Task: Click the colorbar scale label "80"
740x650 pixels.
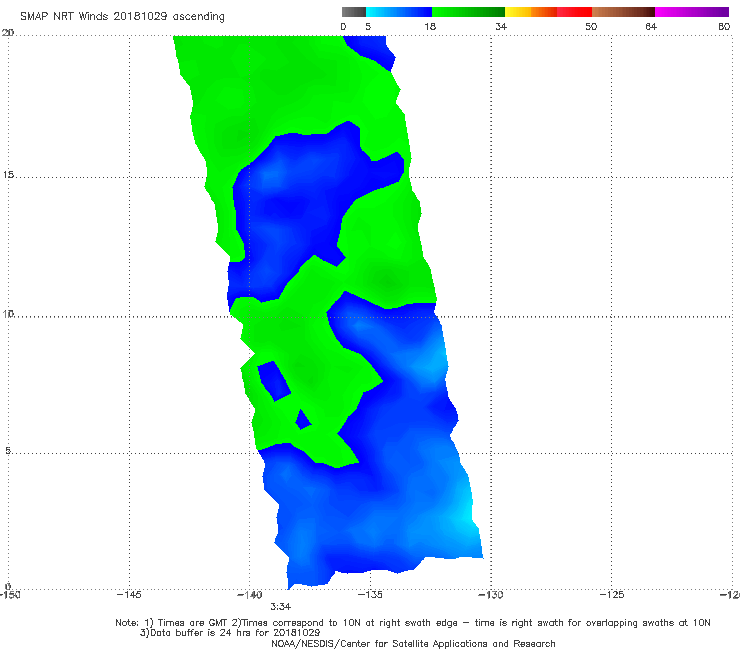Action: [x=724, y=27]
